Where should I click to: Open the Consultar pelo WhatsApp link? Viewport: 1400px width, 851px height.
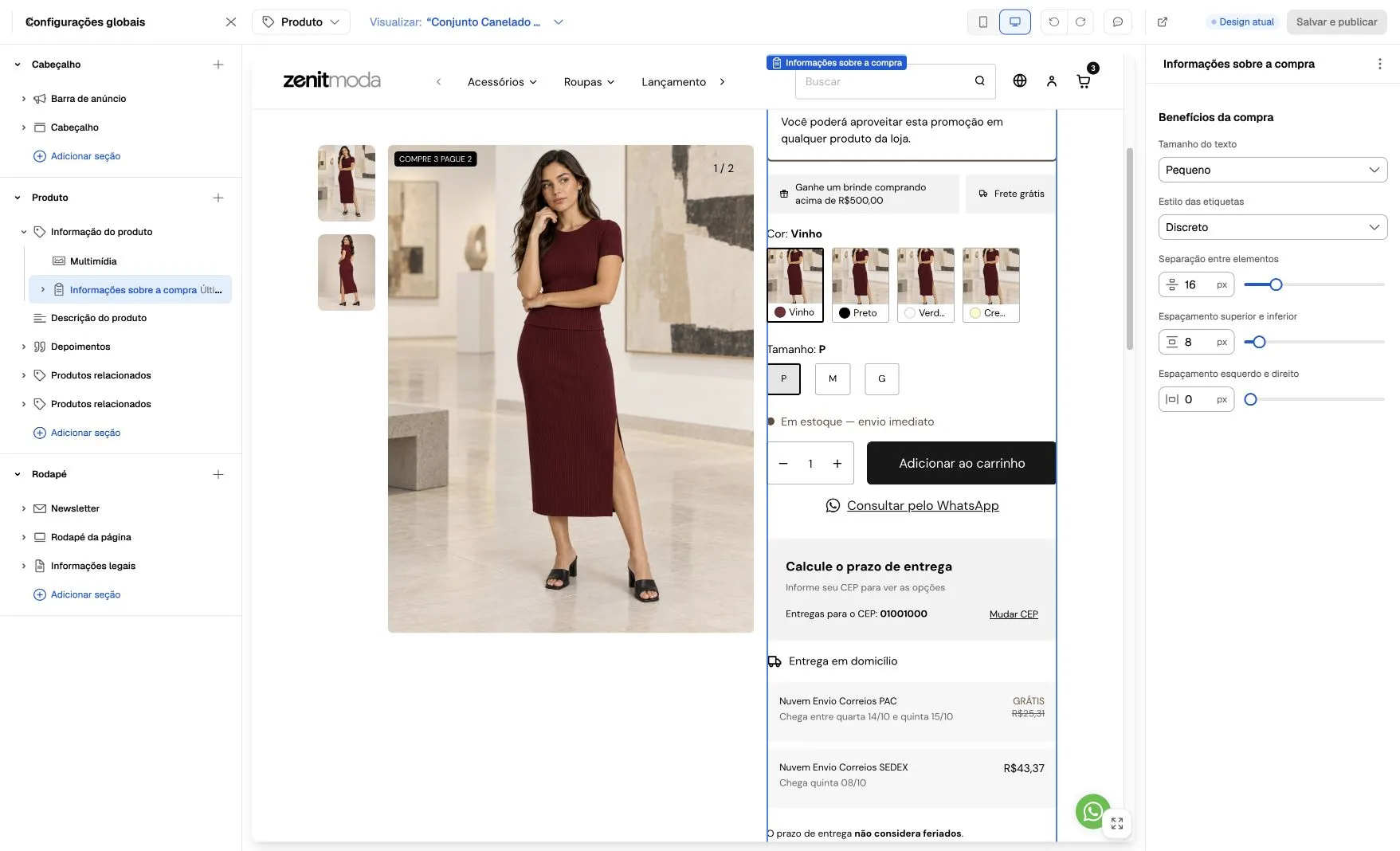912,506
